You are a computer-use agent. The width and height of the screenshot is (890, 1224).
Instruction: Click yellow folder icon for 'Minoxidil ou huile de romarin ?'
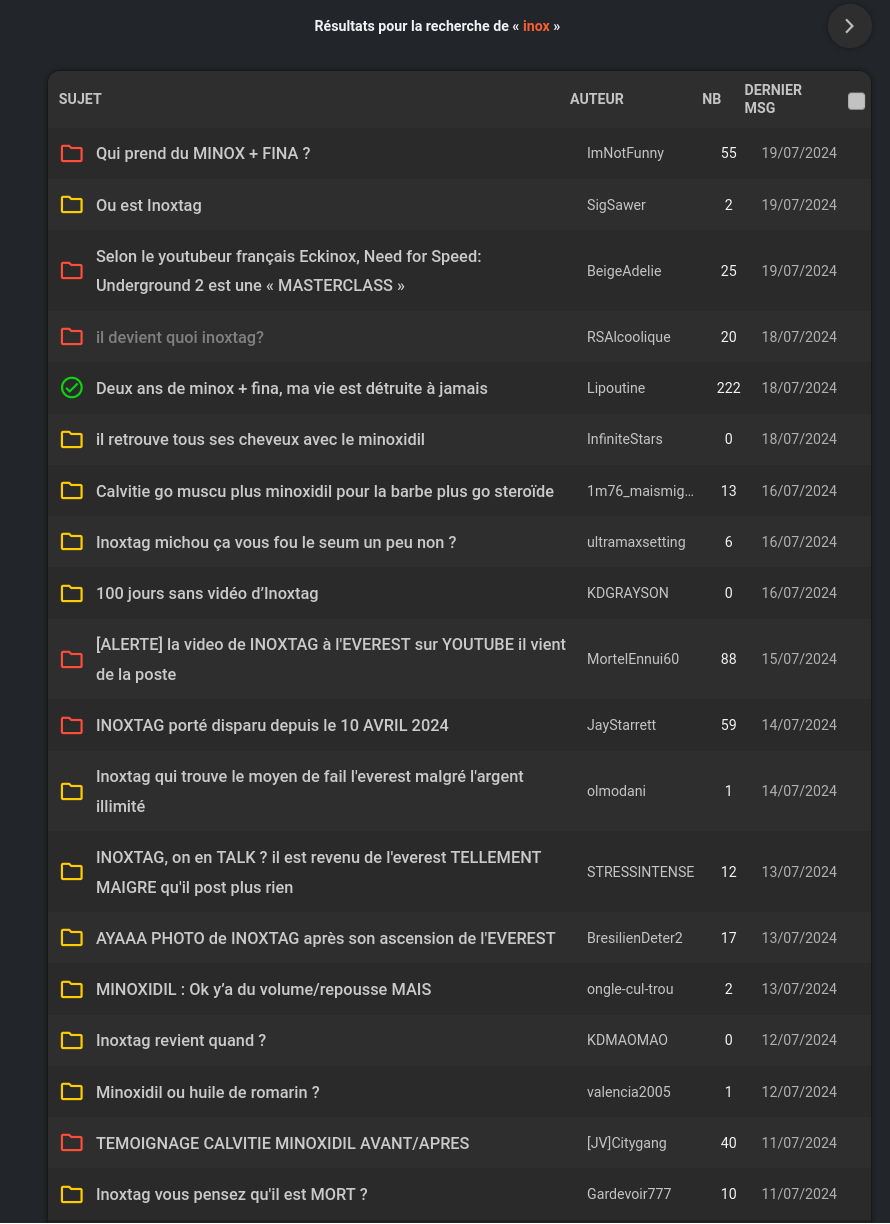click(x=71, y=1092)
